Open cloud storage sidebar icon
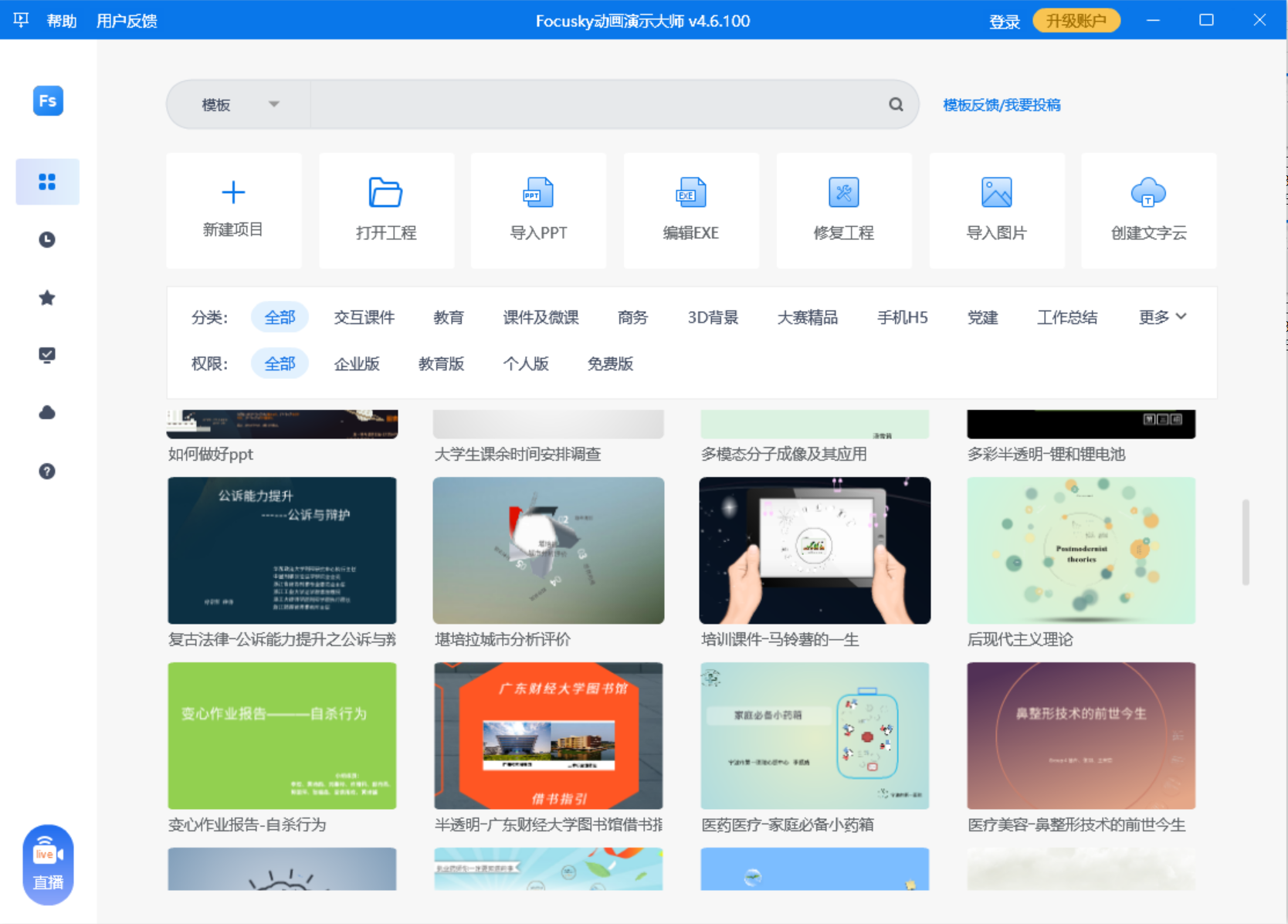Screen dimensions: 1288x924 click(x=47, y=413)
